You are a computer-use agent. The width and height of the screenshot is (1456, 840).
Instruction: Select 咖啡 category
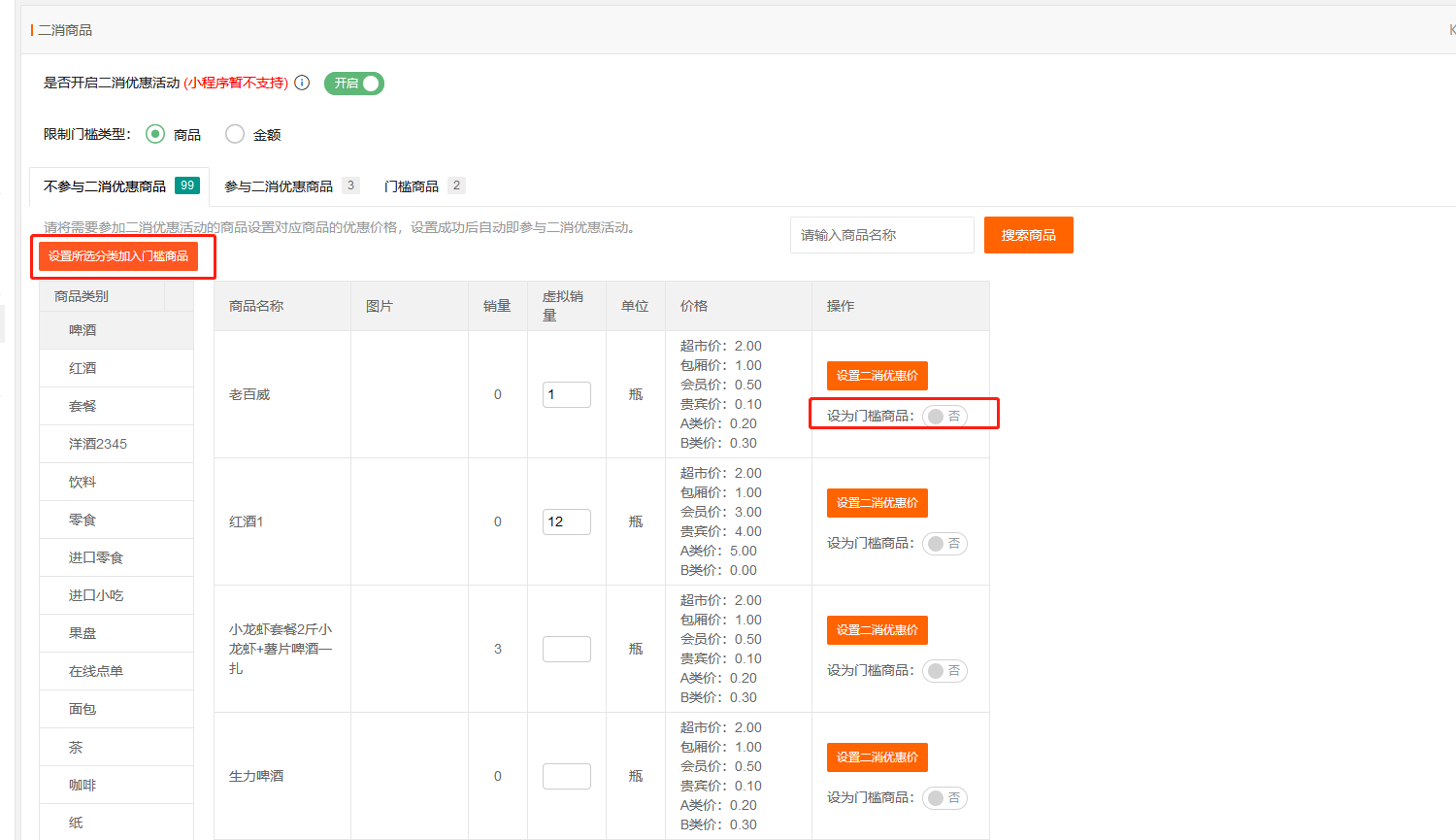116,785
